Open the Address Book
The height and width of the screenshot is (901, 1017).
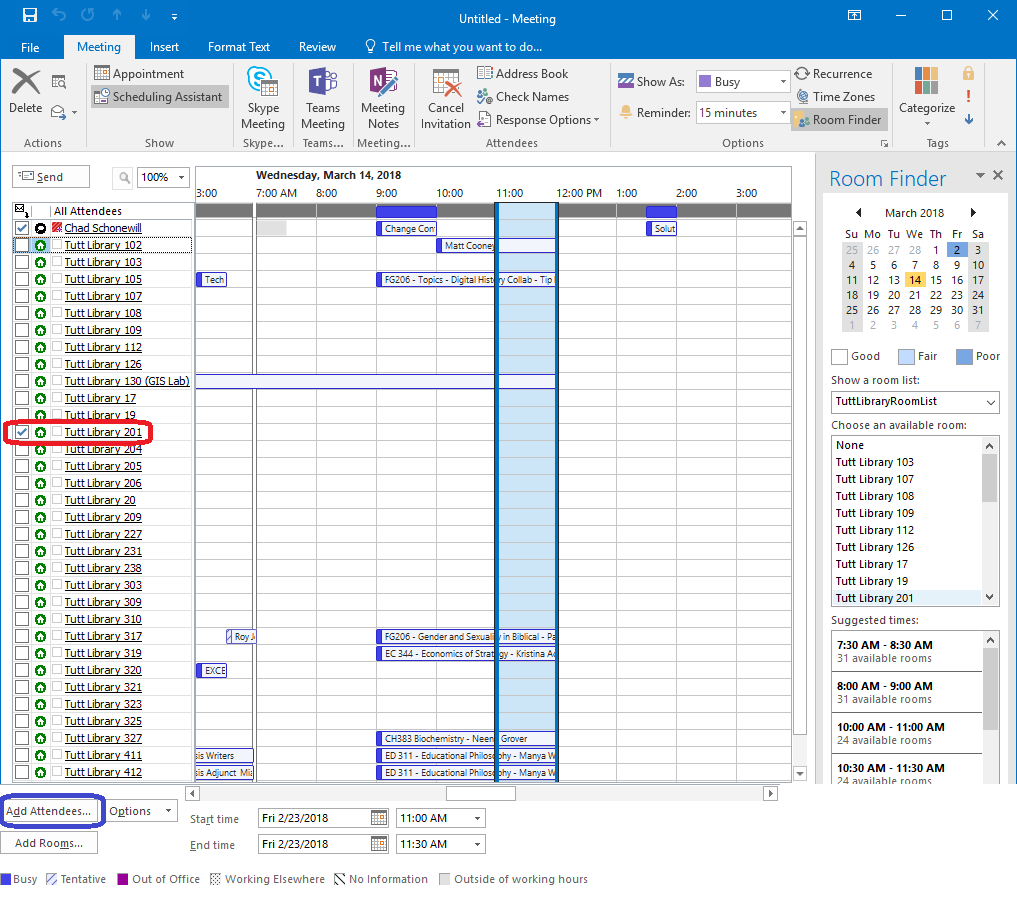pos(523,73)
